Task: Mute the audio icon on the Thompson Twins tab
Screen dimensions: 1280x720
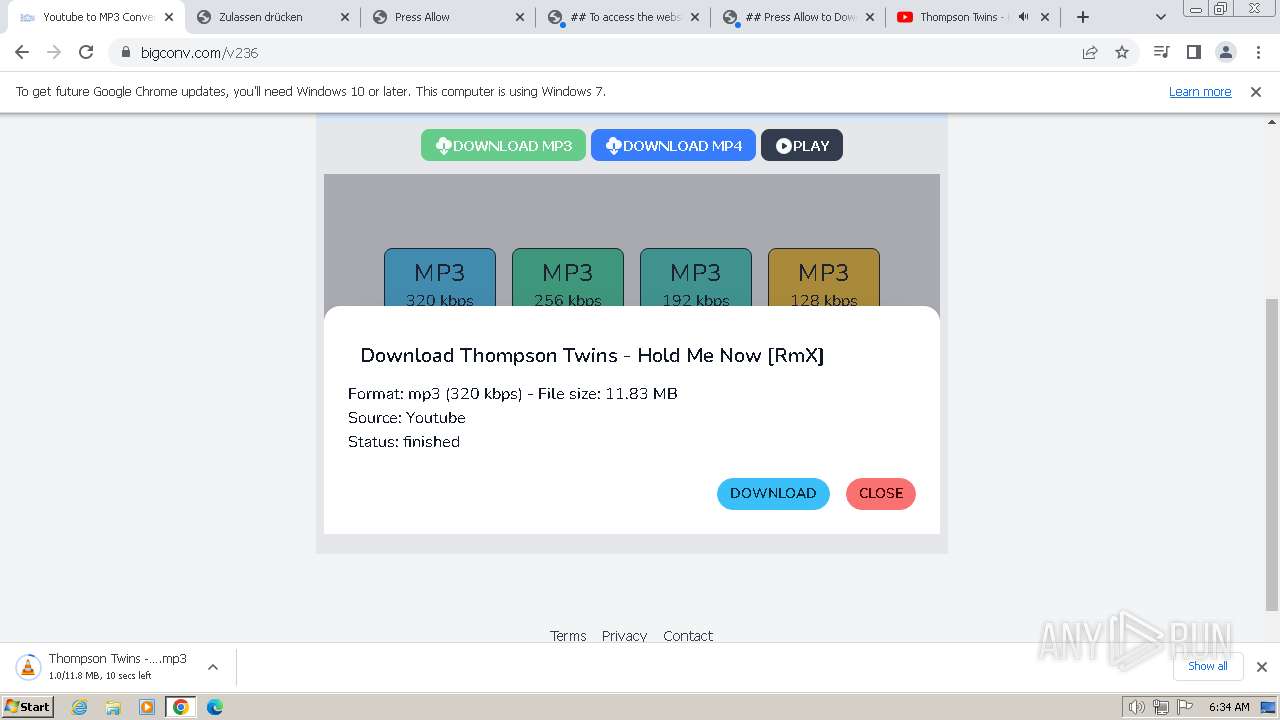Action: point(1023,17)
